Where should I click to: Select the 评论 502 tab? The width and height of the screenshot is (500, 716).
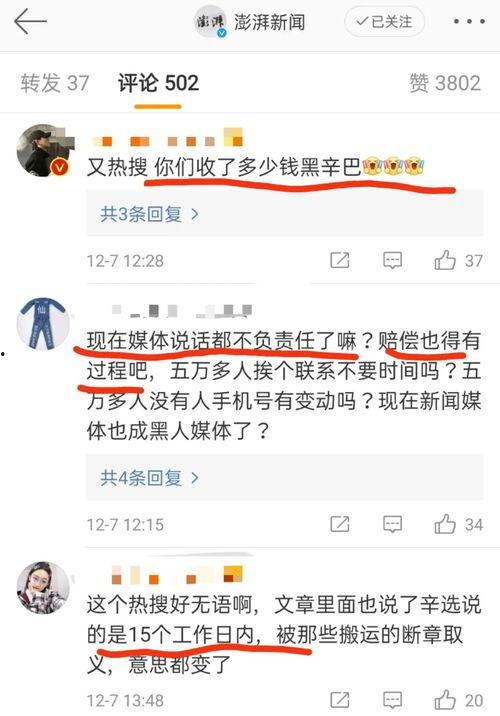(158, 83)
